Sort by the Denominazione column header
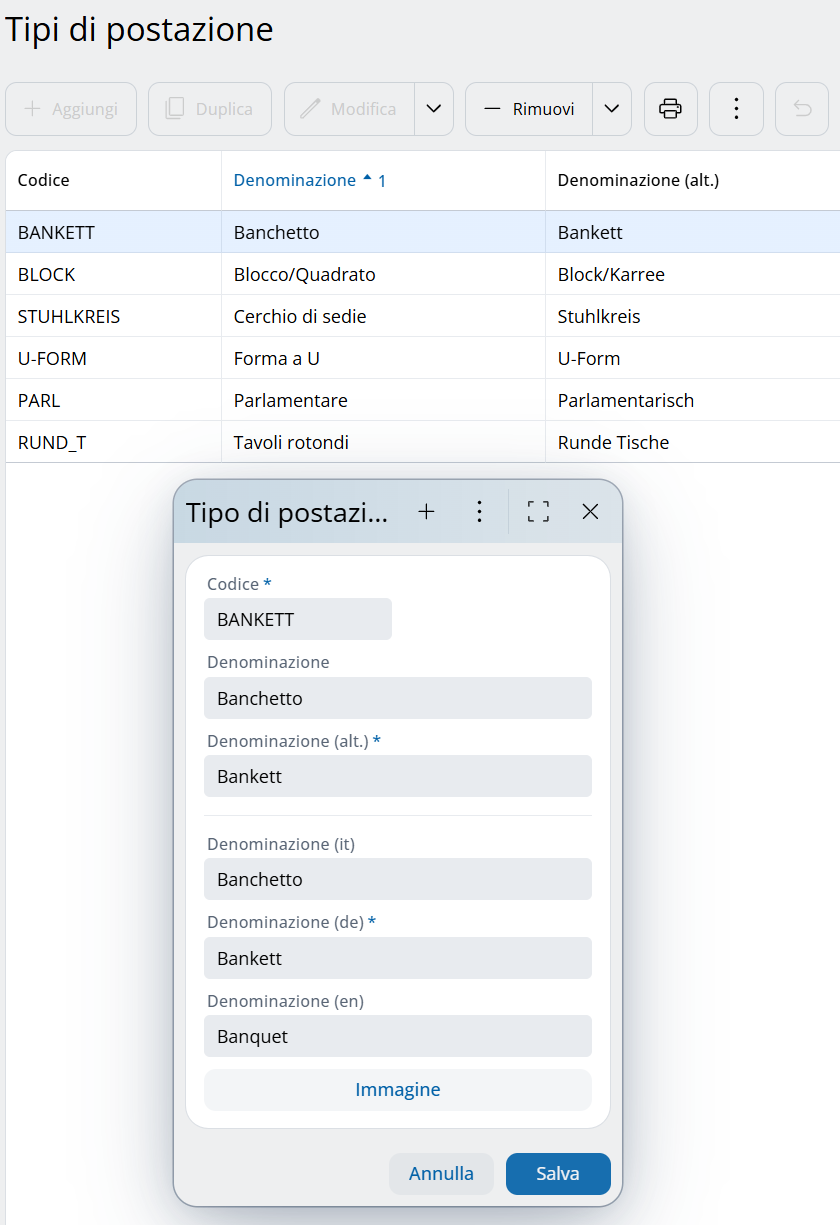The height and width of the screenshot is (1225, 840). coord(295,180)
